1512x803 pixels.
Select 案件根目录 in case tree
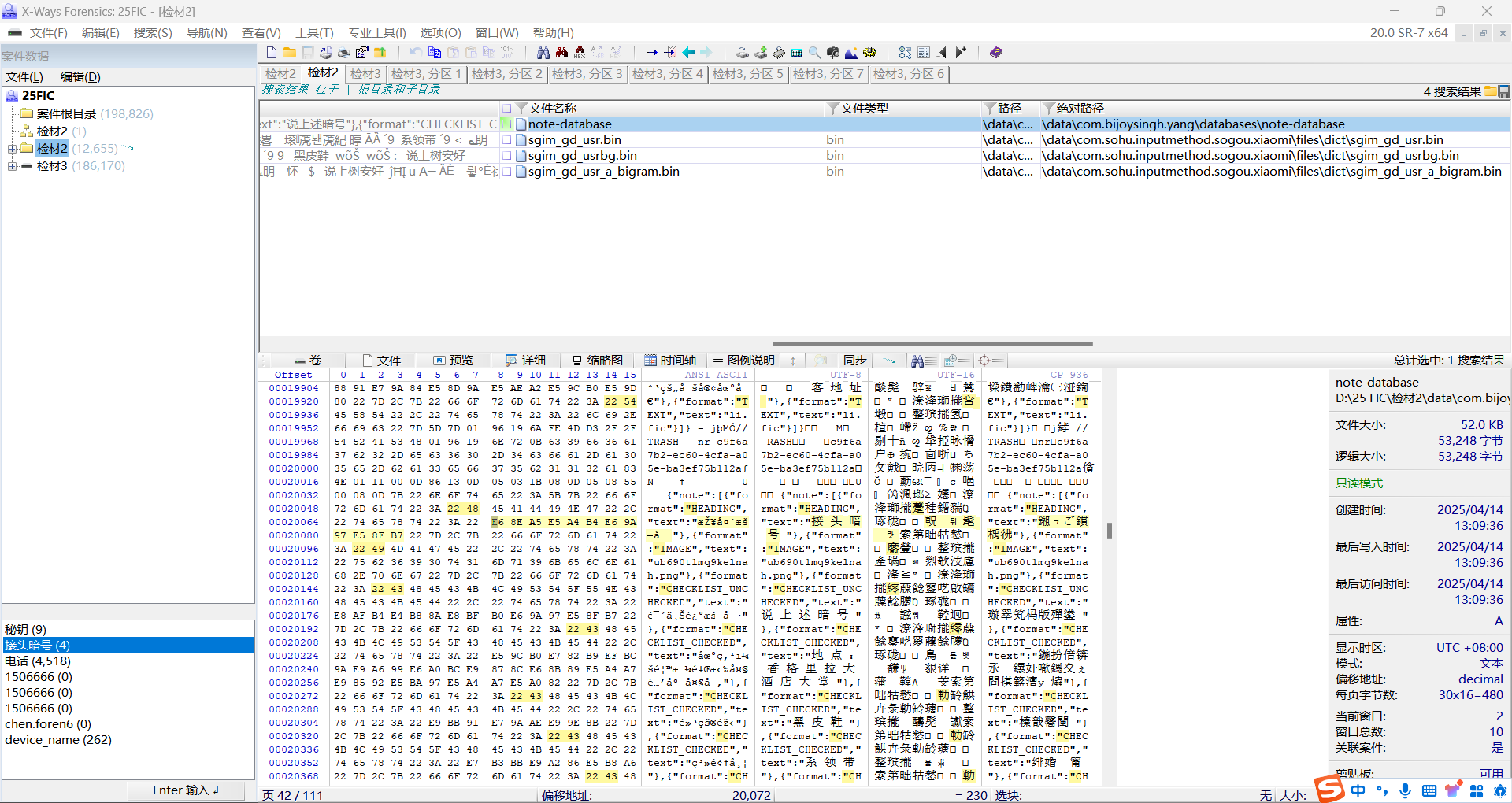pos(67,114)
